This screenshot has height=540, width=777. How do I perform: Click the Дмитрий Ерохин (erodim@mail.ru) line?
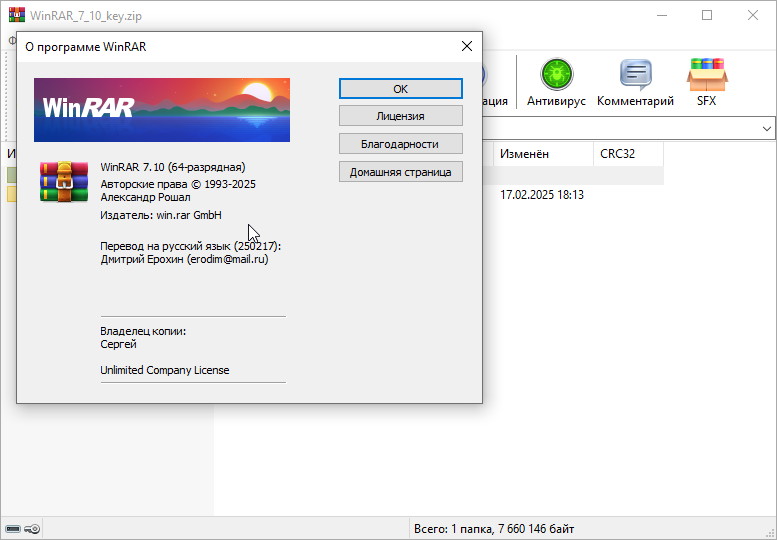coord(184,259)
